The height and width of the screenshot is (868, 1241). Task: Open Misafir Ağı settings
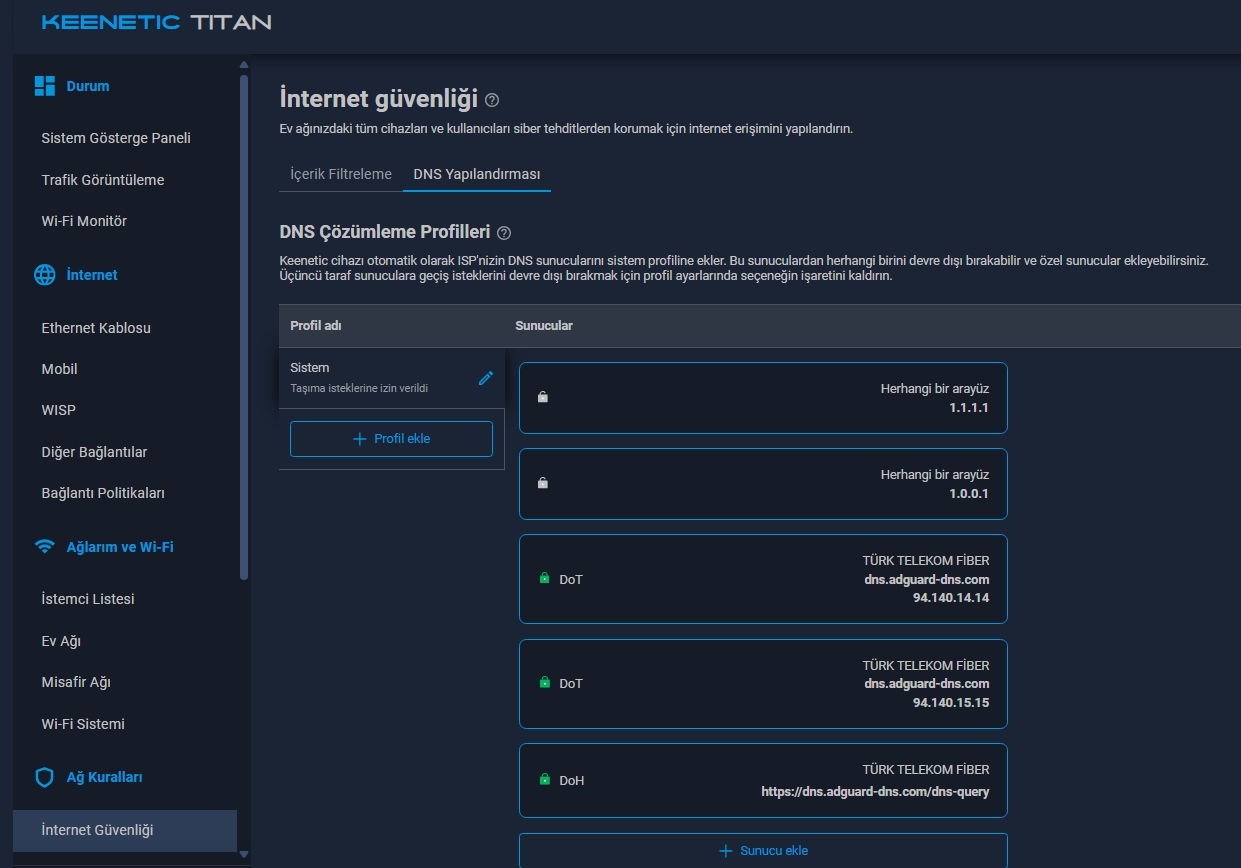pyautogui.click(x=76, y=682)
